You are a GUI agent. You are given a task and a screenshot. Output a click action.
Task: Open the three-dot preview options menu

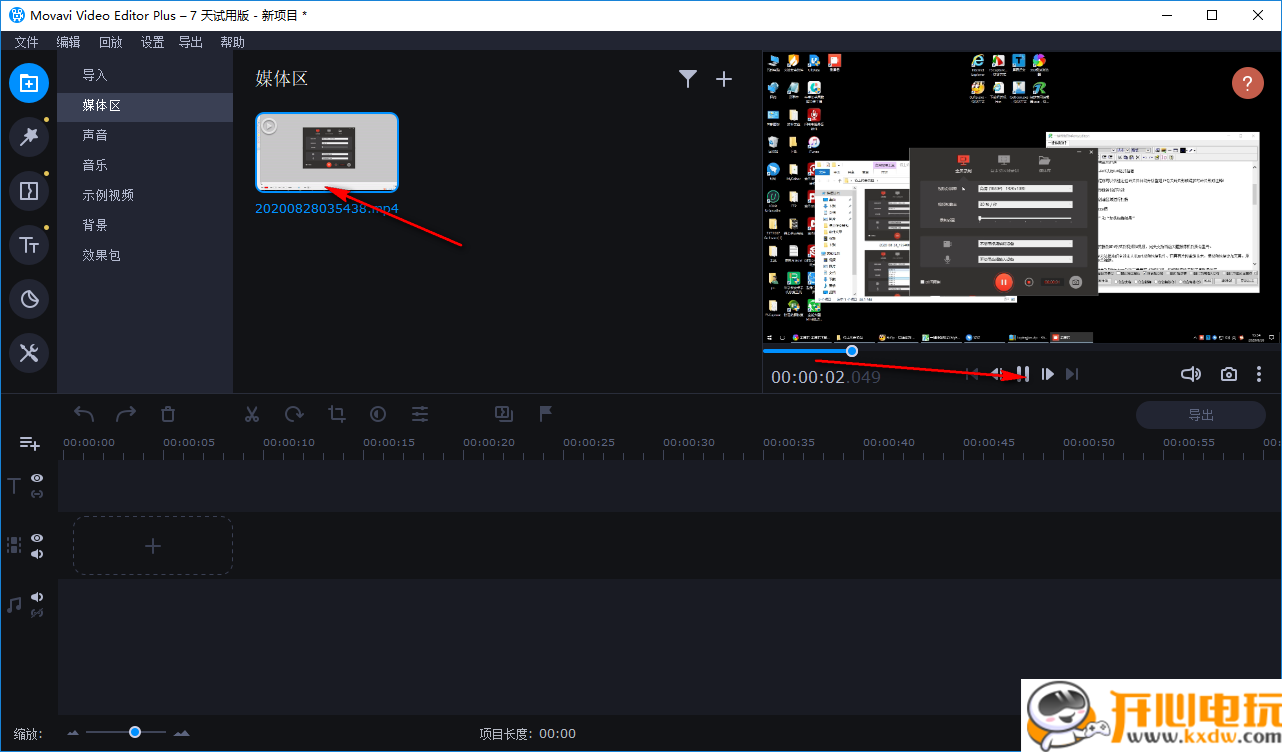(x=1259, y=374)
